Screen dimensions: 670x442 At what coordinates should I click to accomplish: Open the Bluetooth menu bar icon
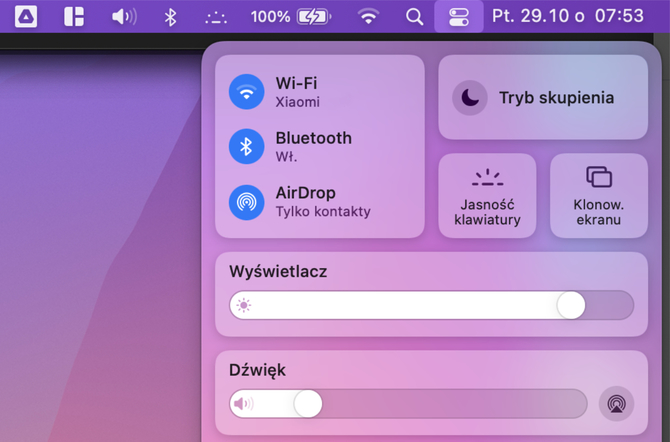coord(170,17)
